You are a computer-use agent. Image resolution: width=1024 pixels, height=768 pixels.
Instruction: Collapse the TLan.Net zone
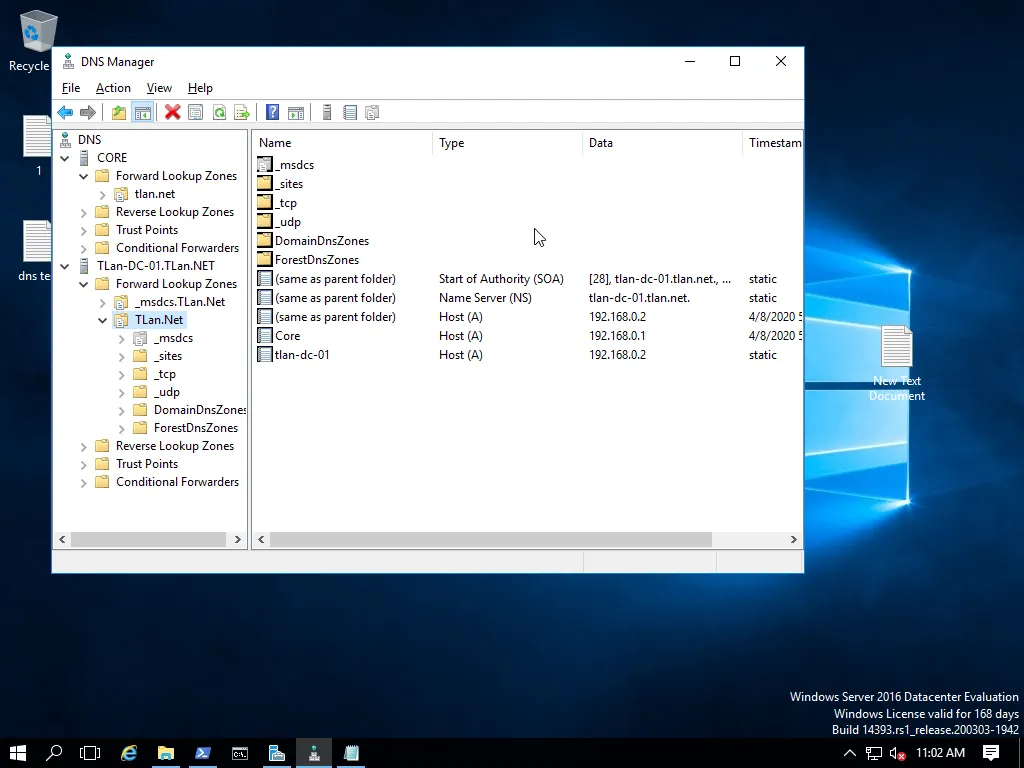(x=103, y=321)
